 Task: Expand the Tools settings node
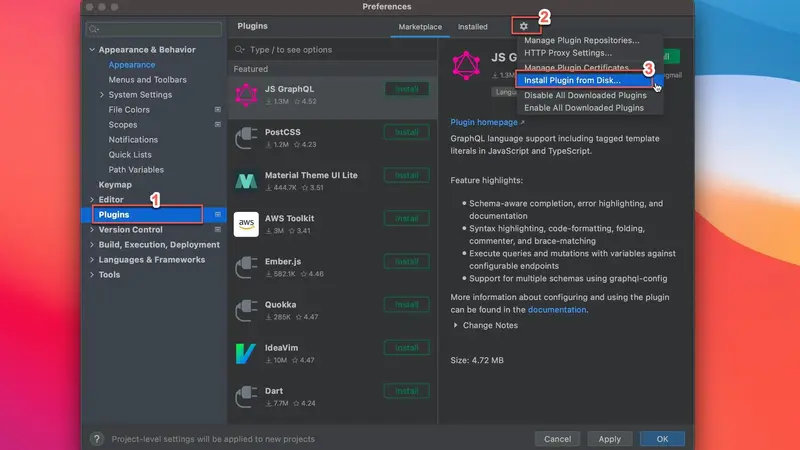coord(92,274)
